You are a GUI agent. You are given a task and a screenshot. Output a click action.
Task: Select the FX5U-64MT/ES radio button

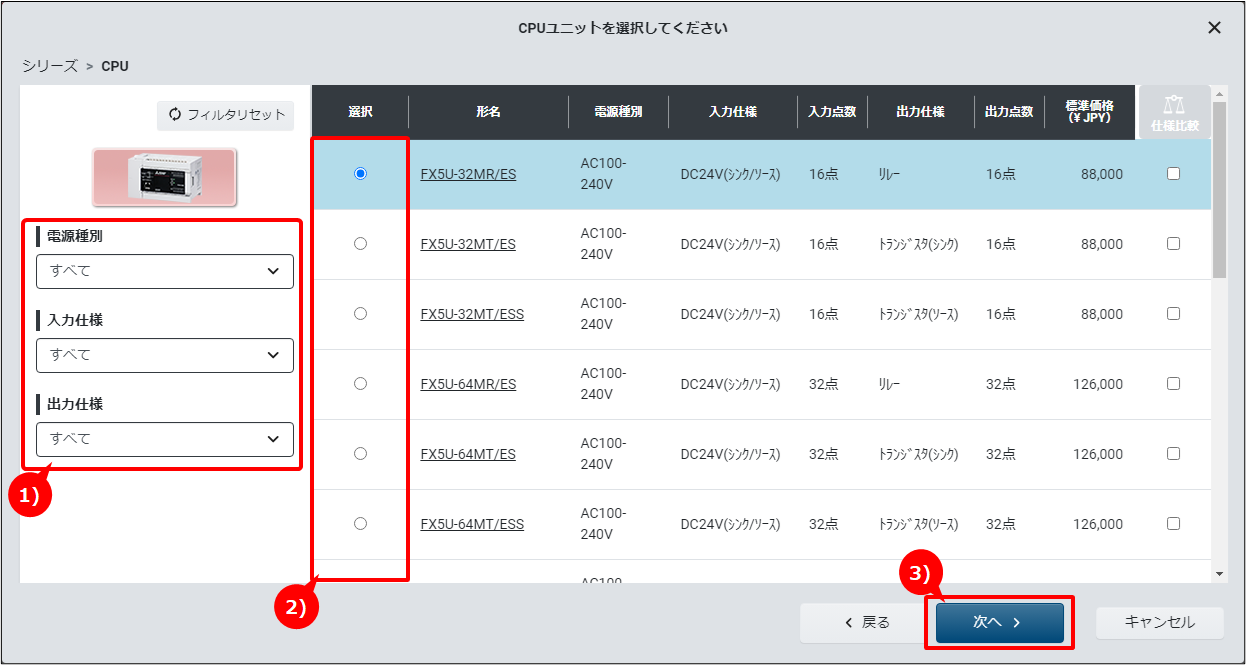(x=360, y=454)
